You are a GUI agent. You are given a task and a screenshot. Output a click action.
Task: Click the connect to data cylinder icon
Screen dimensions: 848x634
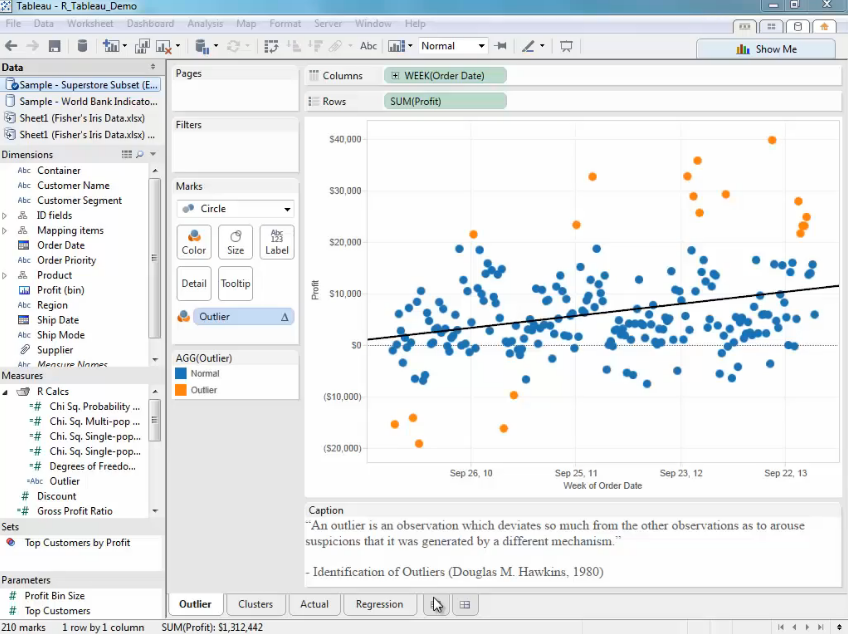[x=82, y=46]
